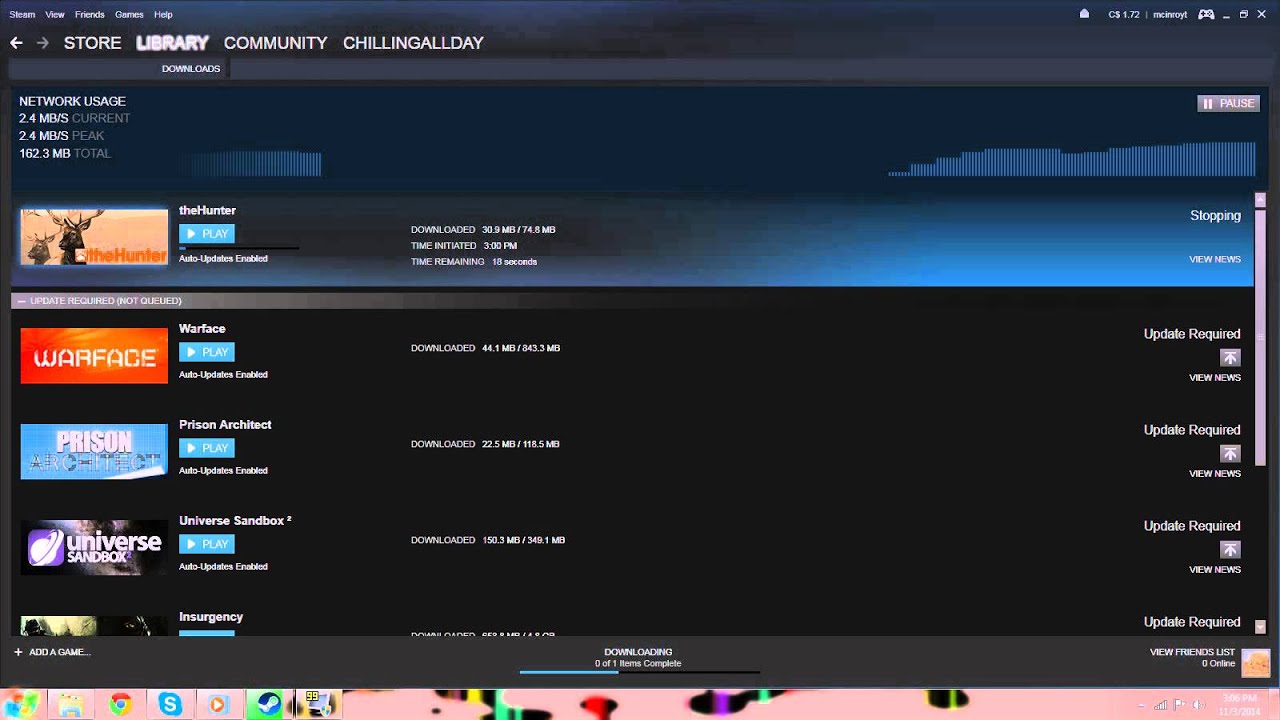Queue the Universe Sandbox update arrow icon
1280x720 pixels.
(x=1230, y=550)
